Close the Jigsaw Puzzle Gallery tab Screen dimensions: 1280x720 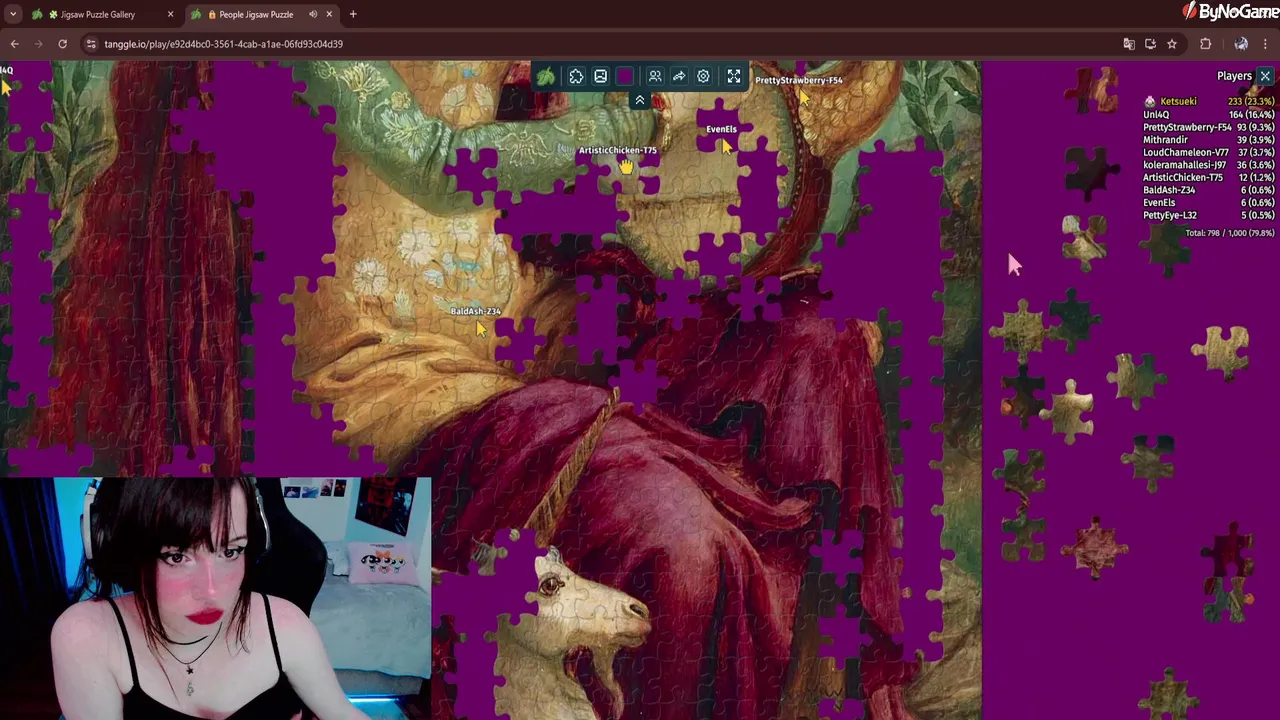point(170,14)
